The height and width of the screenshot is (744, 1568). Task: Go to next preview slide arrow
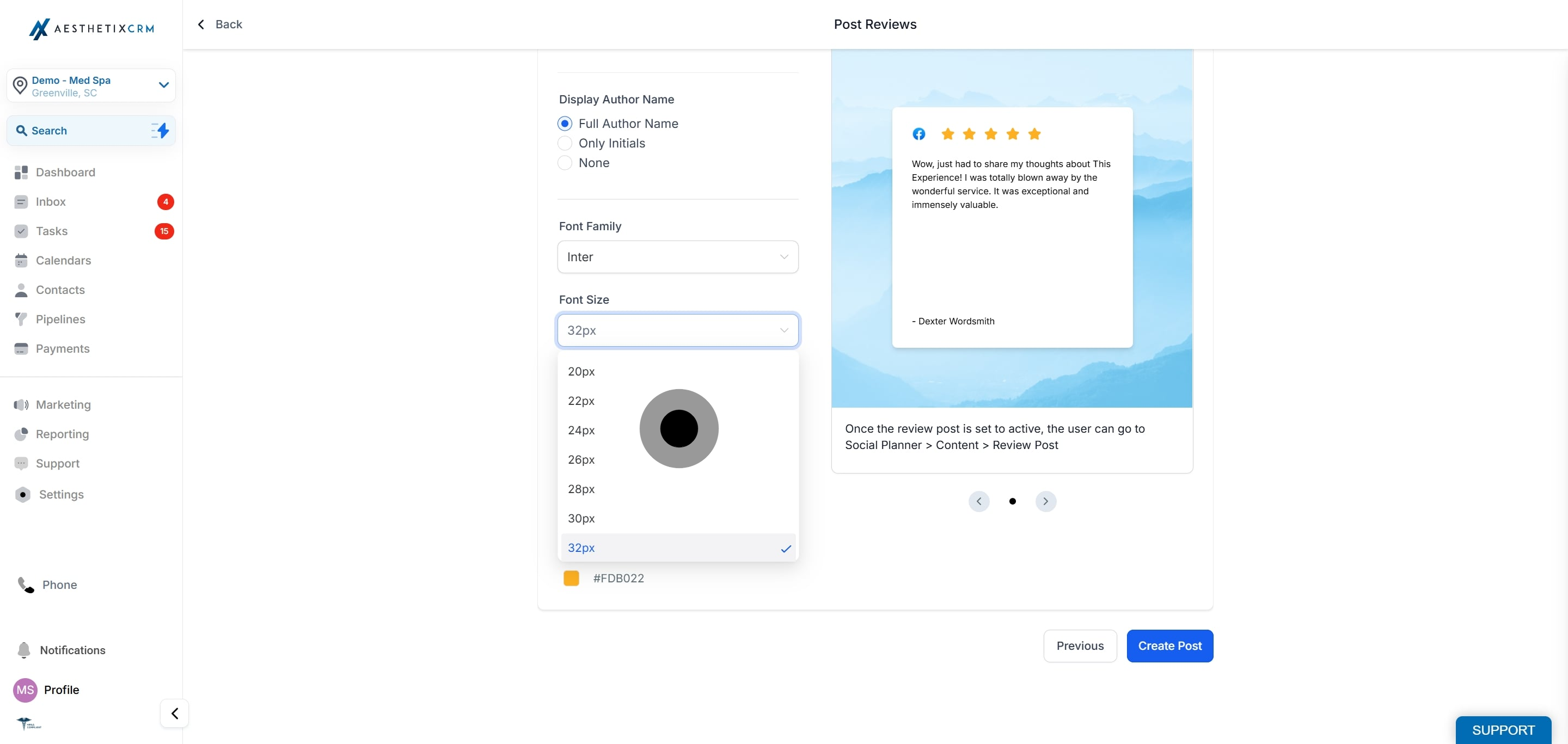pyautogui.click(x=1046, y=501)
